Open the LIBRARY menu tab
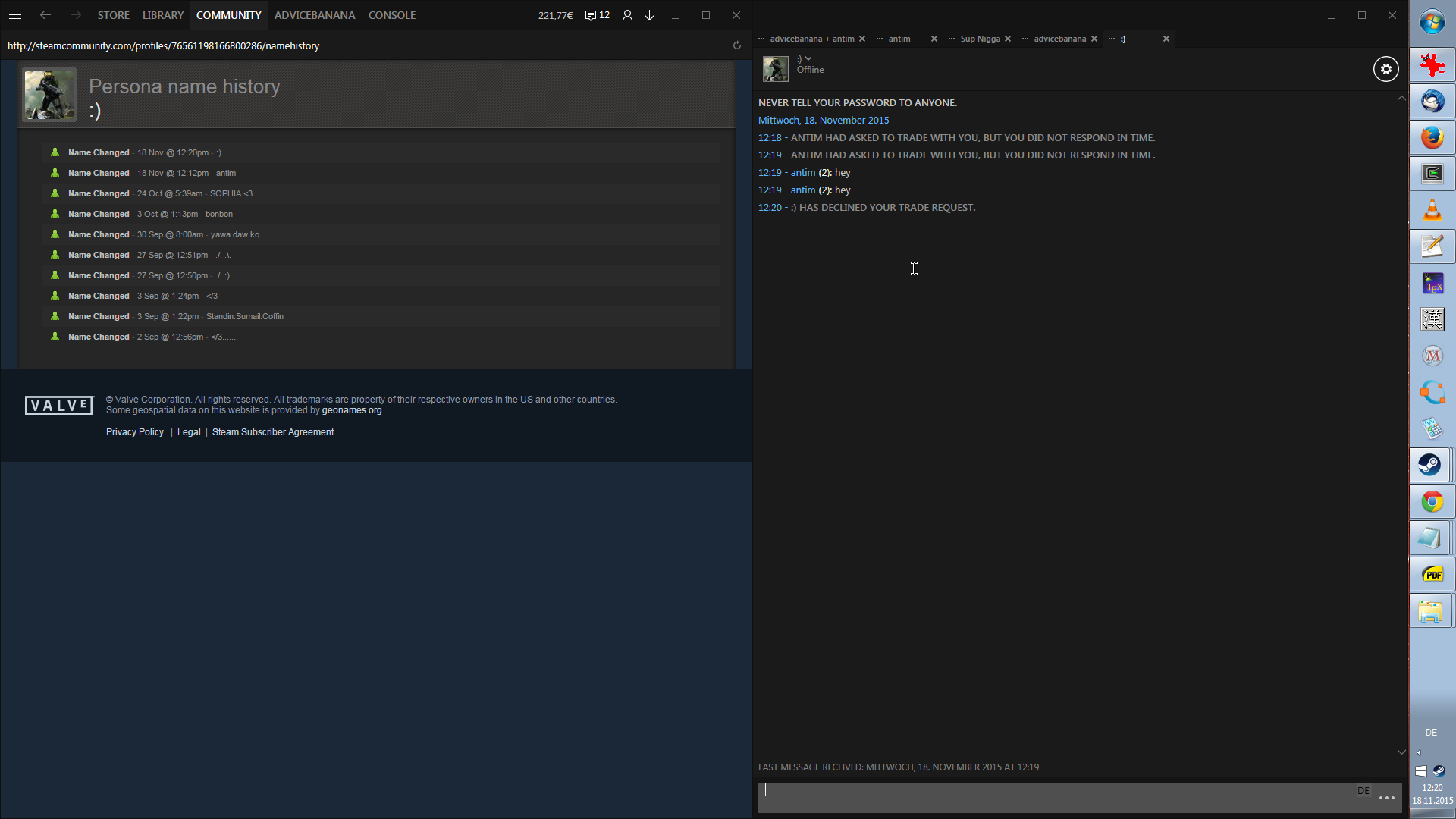This screenshot has height=819, width=1456. coord(163,15)
